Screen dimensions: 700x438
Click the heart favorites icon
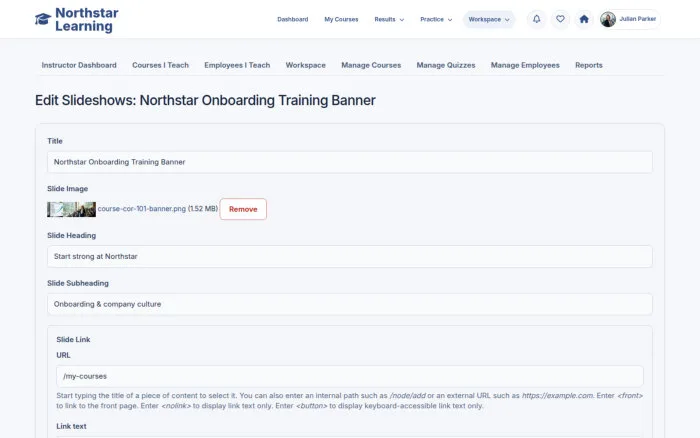click(x=560, y=19)
